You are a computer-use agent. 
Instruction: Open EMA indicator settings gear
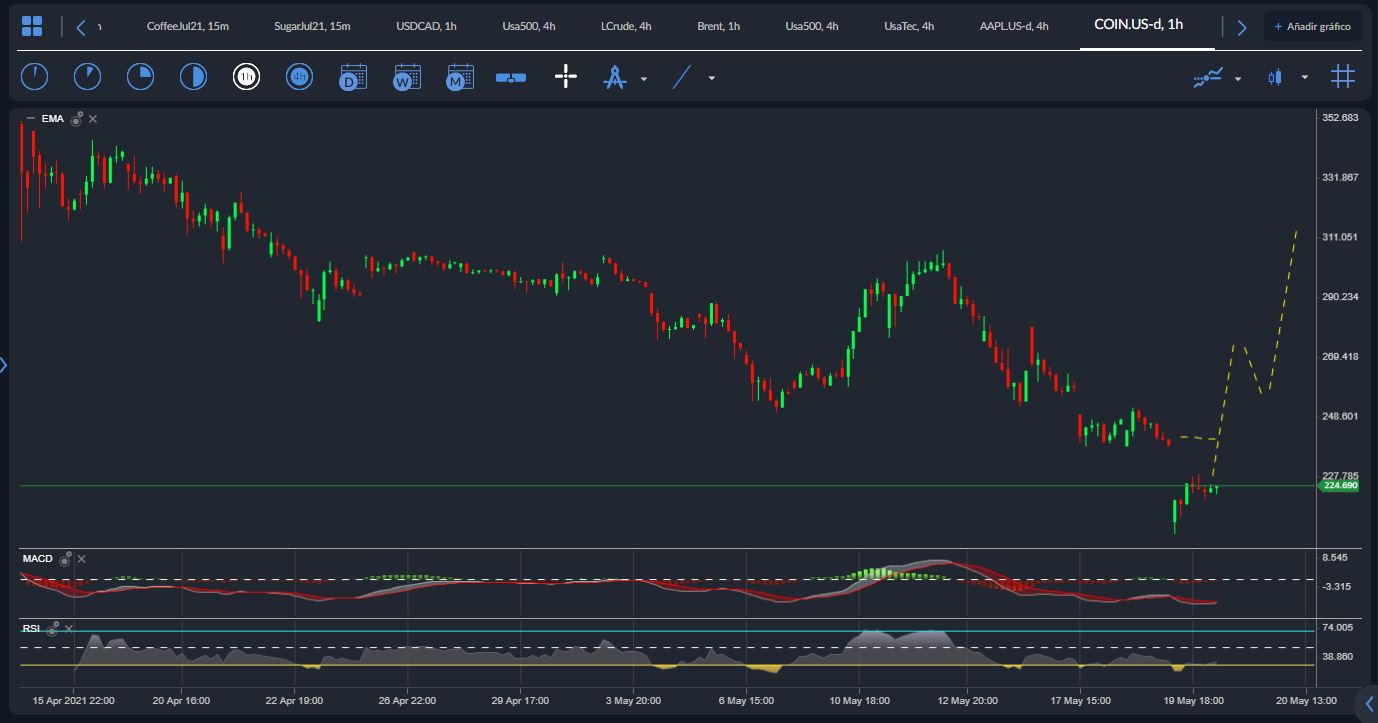pyautogui.click(x=76, y=118)
